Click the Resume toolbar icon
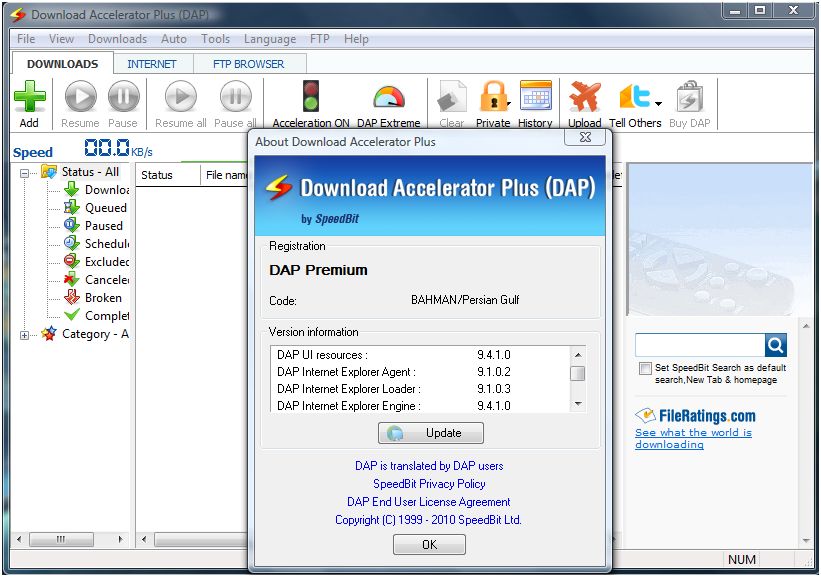821x577 pixels. (x=81, y=97)
